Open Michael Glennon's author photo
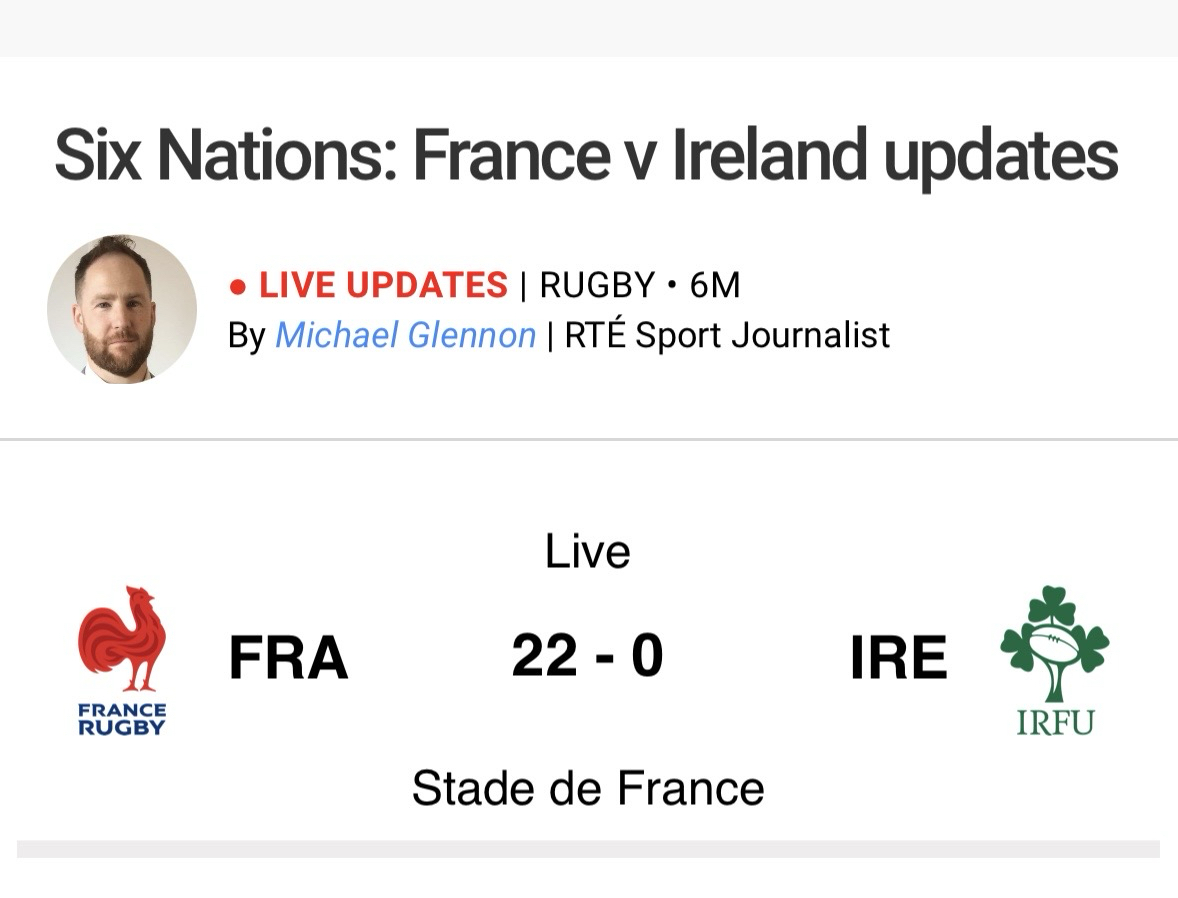Screen dimensions: 1178x898 click(x=122, y=309)
